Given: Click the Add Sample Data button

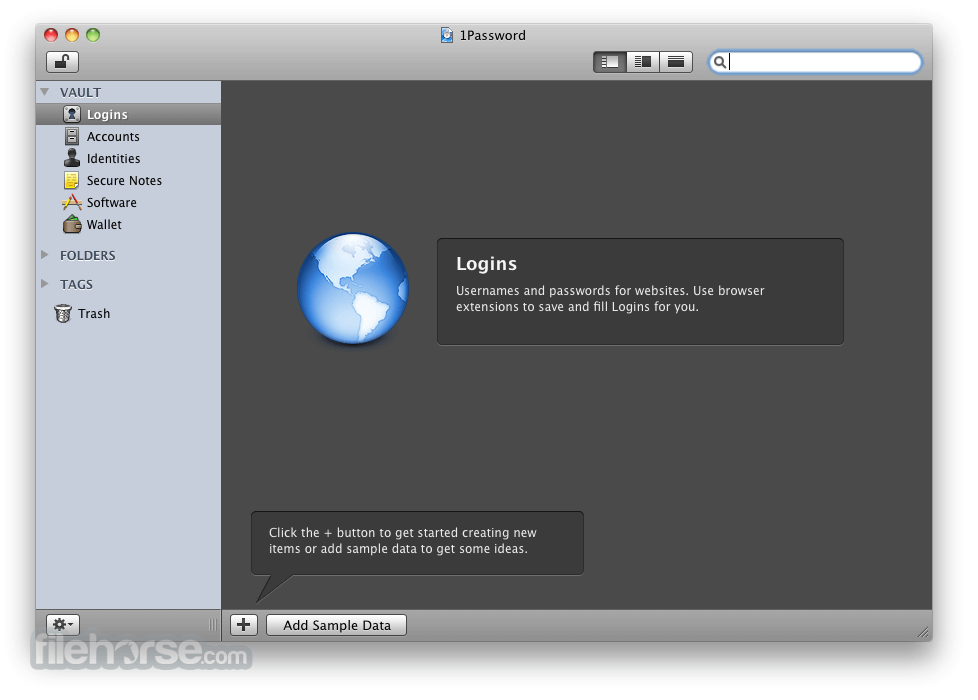Looking at the screenshot, I should (337, 625).
